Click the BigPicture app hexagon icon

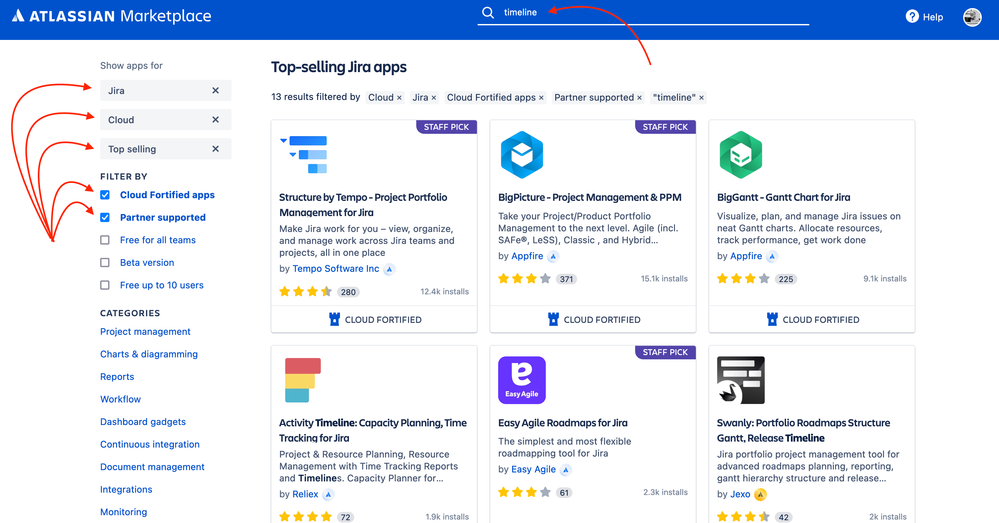coord(522,155)
